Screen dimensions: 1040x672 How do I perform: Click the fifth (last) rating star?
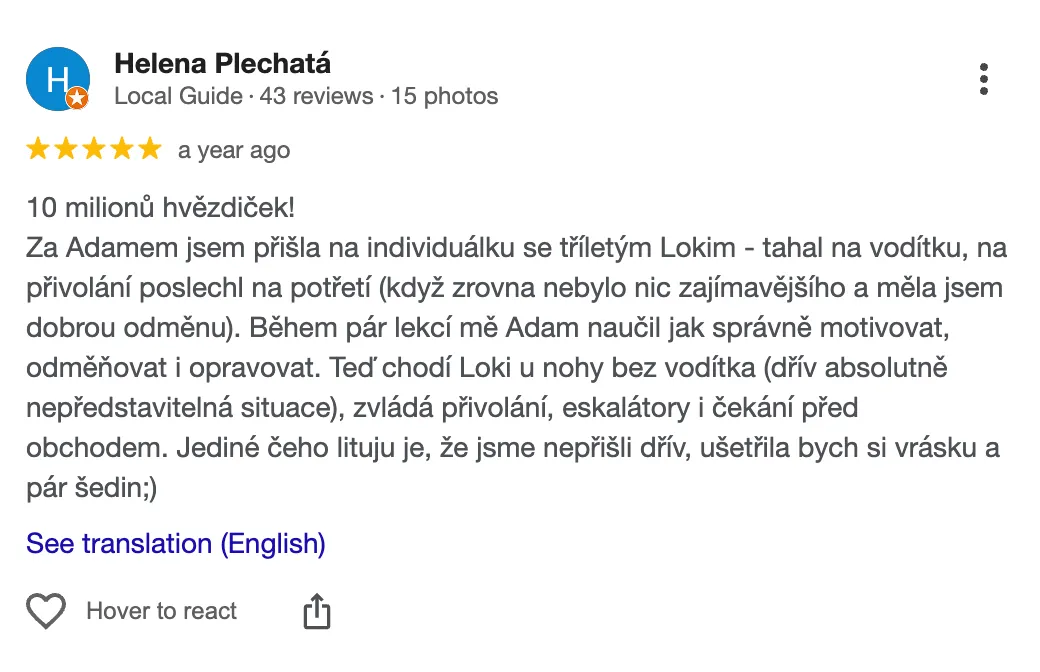coord(149,150)
